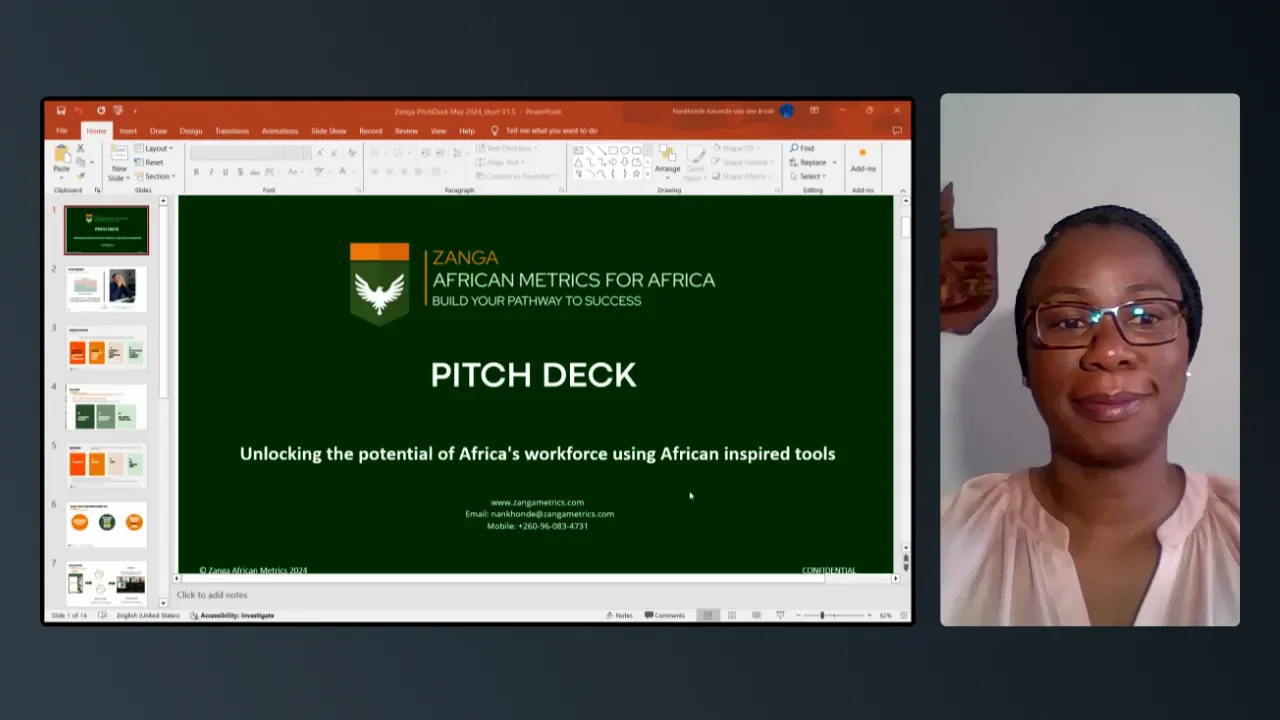Viewport: 1280px width, 720px height.
Task: Expand the shapes gallery More arrow
Action: [x=647, y=174]
